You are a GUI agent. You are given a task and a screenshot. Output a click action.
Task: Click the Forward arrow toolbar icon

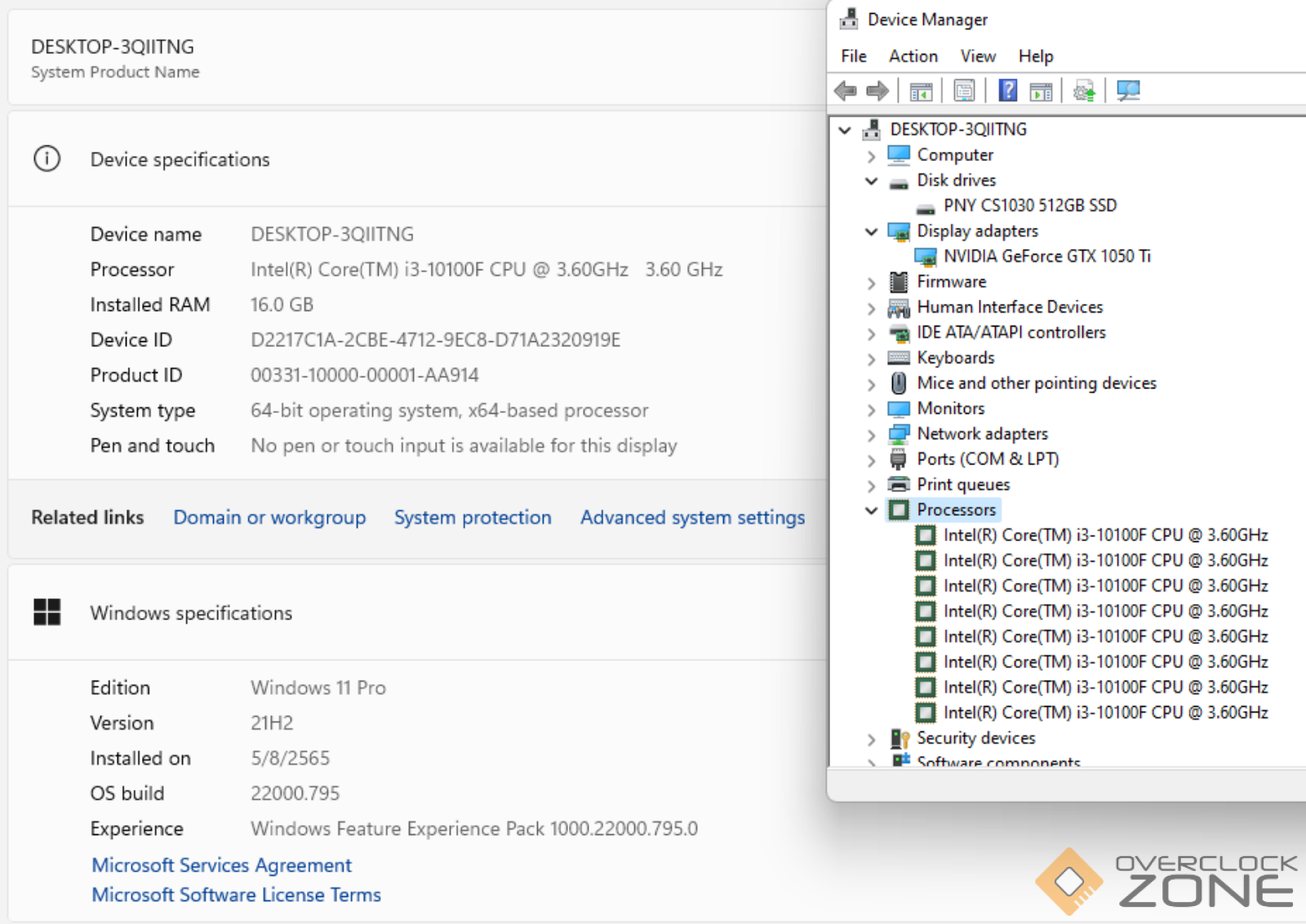click(x=877, y=91)
